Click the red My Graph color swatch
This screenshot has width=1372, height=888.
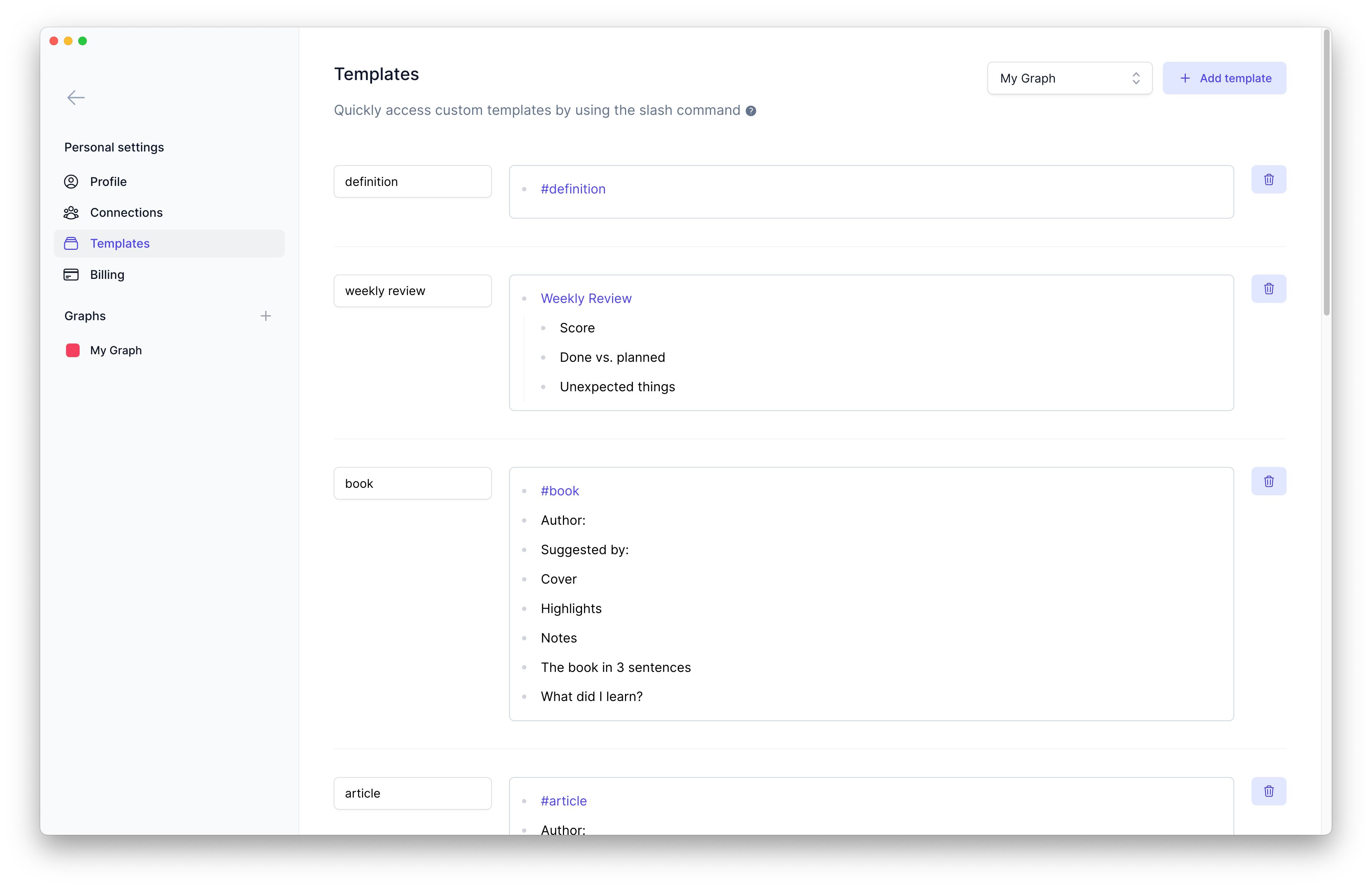point(72,350)
